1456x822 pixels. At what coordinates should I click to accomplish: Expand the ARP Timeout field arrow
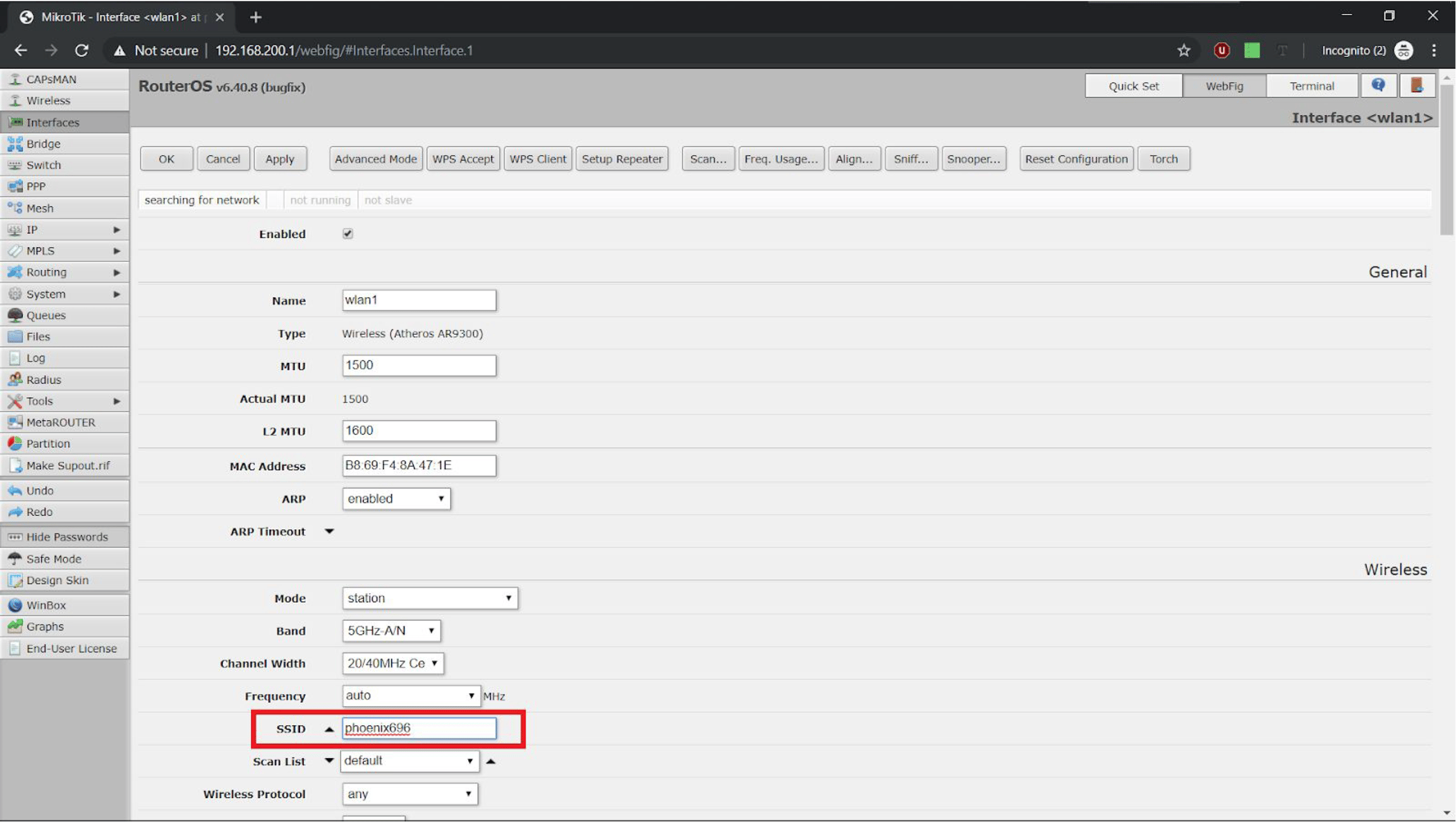coord(329,532)
